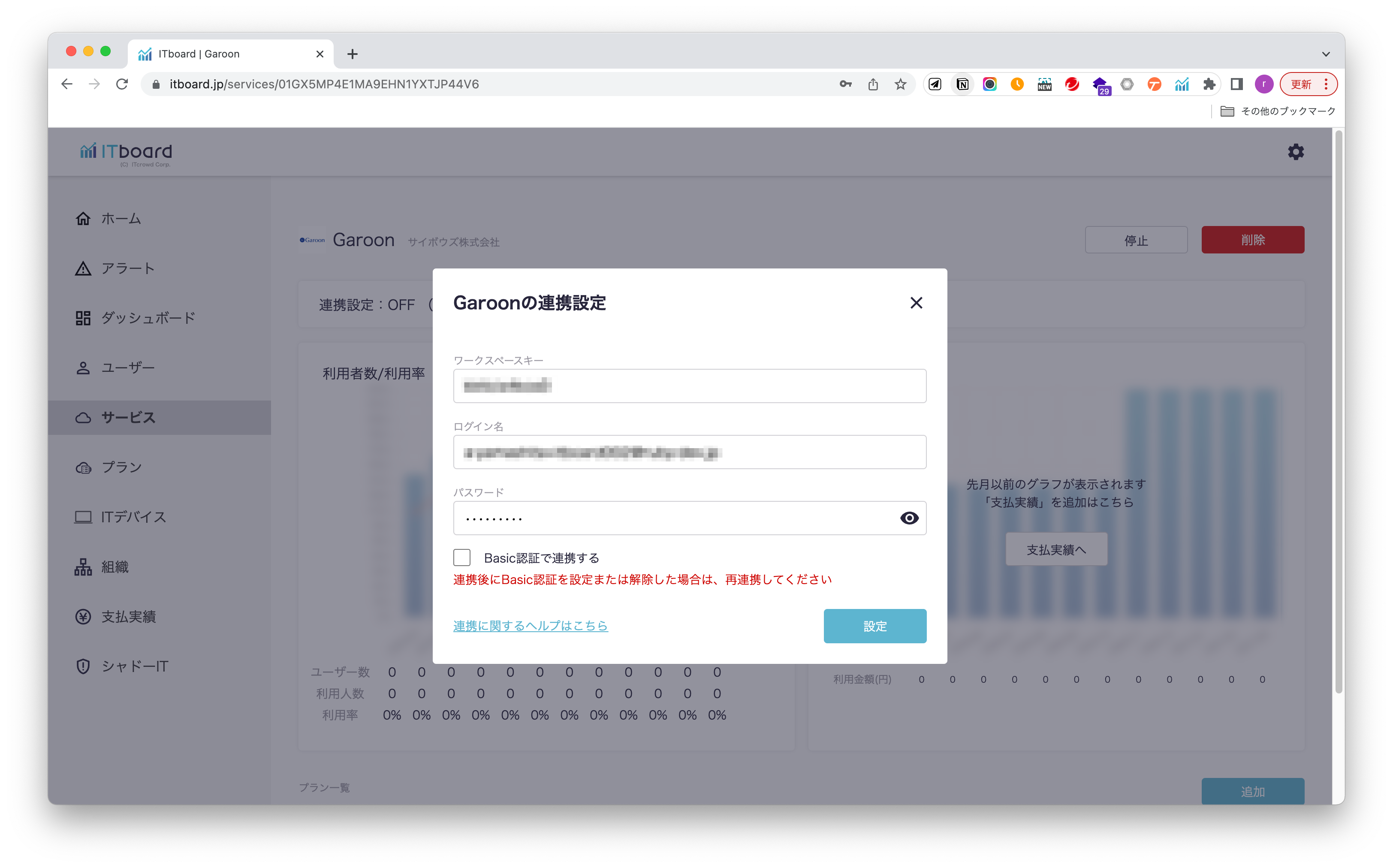Click the share icon in address bar
This screenshot has height=868, width=1393.
pyautogui.click(x=873, y=84)
